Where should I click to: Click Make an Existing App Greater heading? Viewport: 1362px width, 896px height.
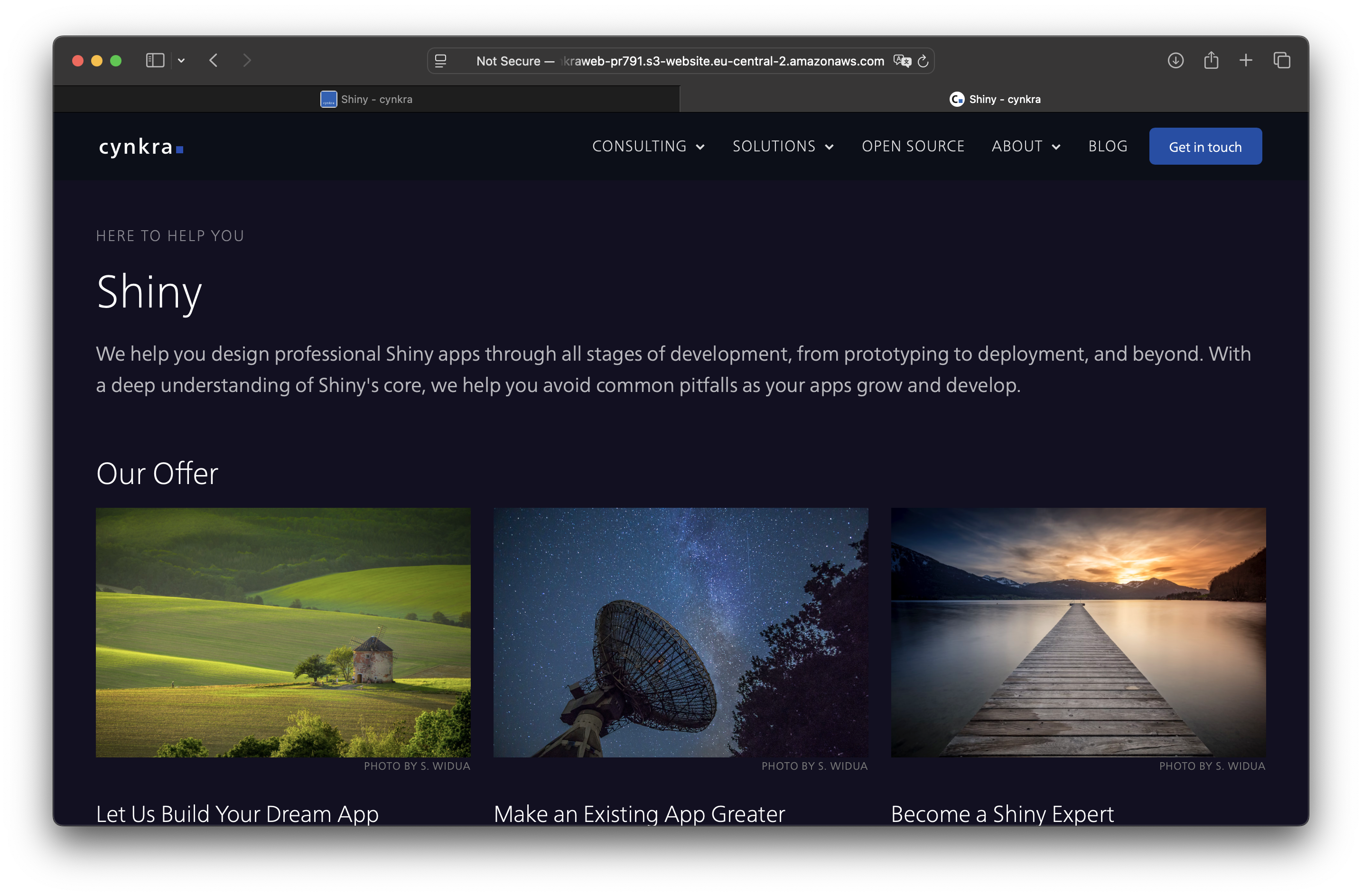click(639, 813)
